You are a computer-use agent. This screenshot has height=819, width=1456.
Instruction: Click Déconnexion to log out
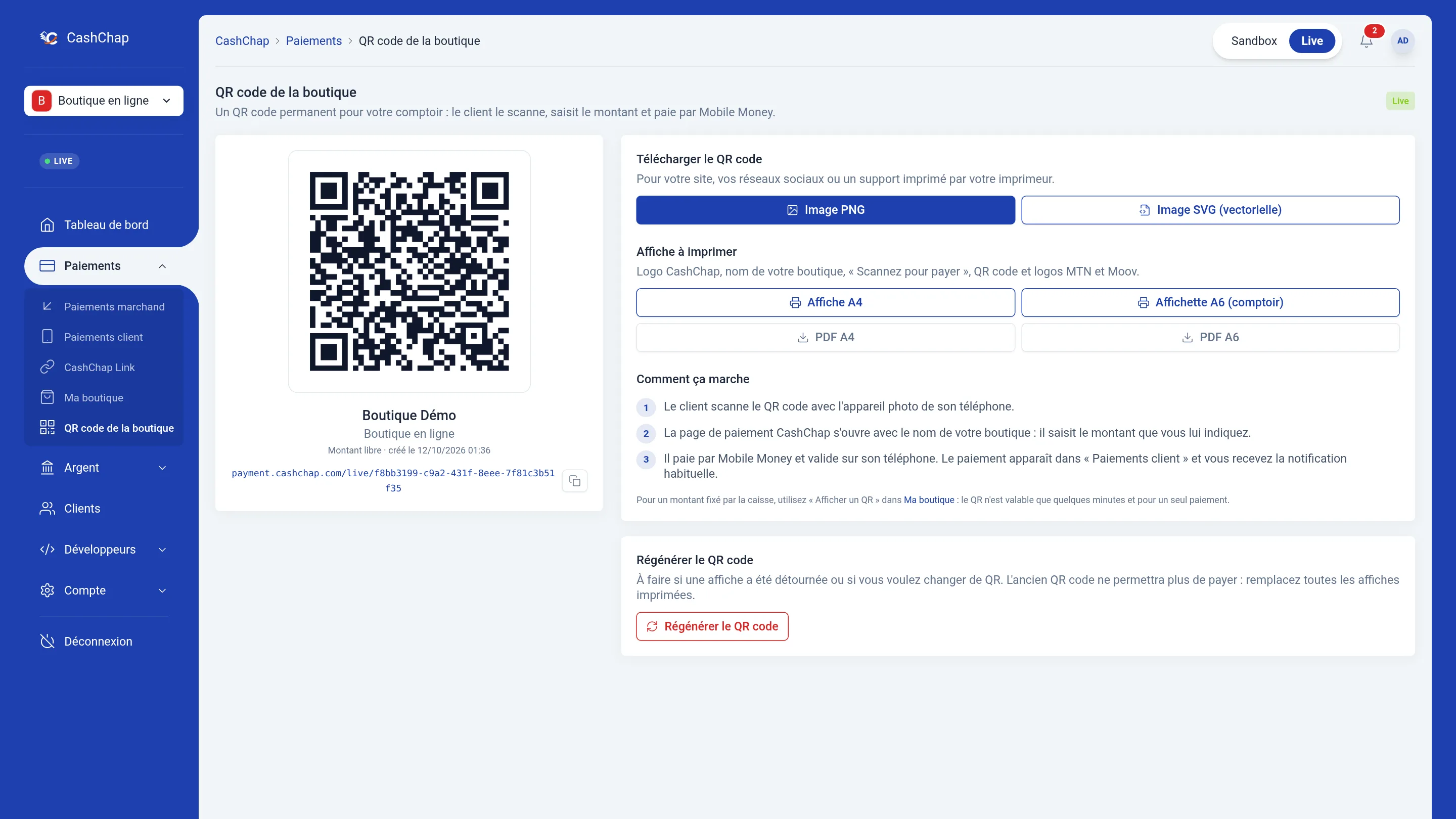click(104, 642)
